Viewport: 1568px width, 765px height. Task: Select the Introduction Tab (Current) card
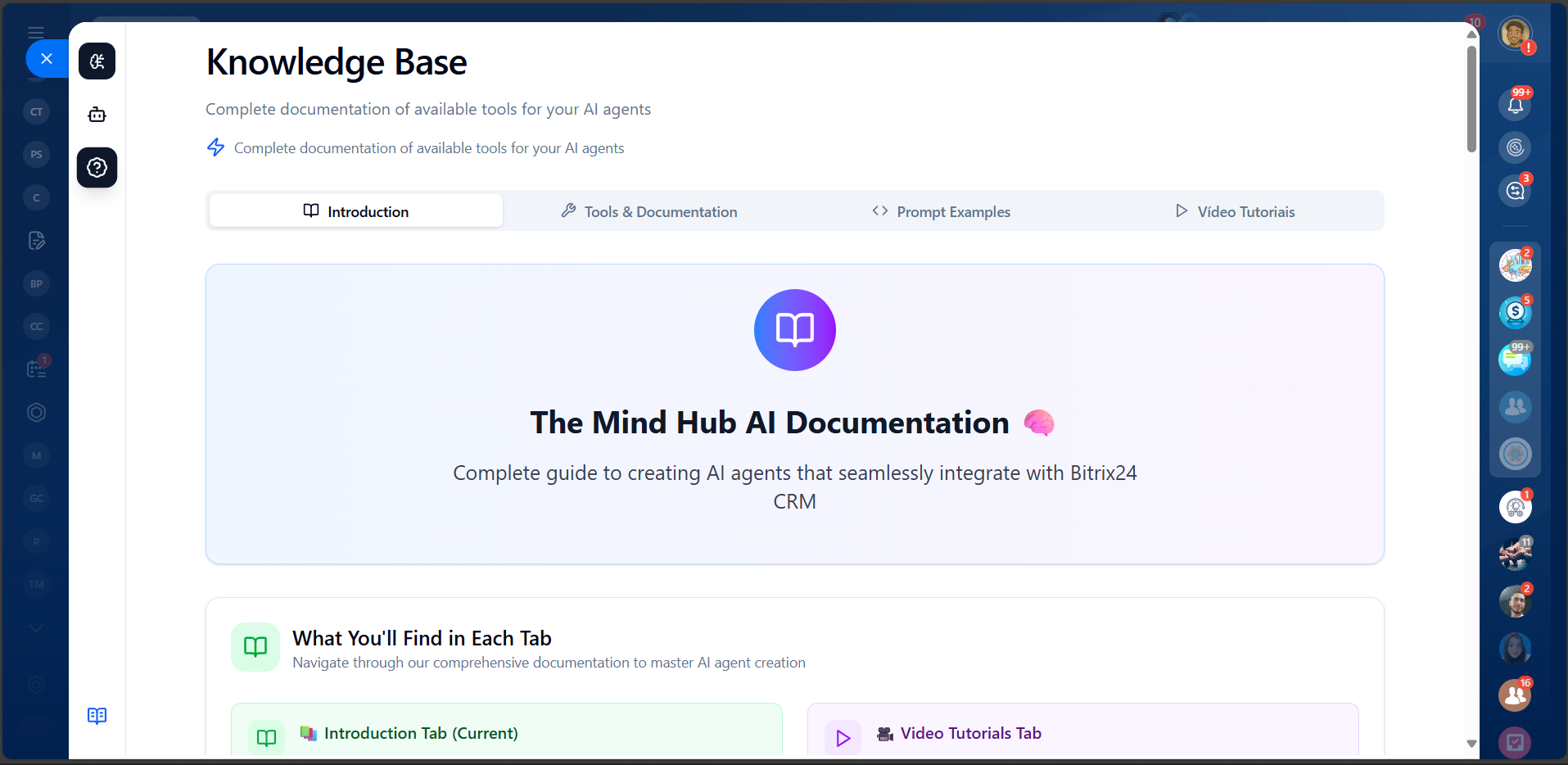(x=506, y=732)
